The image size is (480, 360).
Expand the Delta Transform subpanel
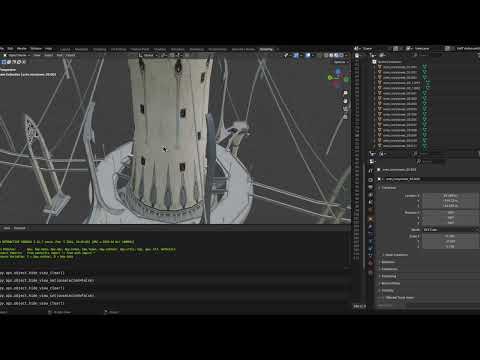point(395,255)
